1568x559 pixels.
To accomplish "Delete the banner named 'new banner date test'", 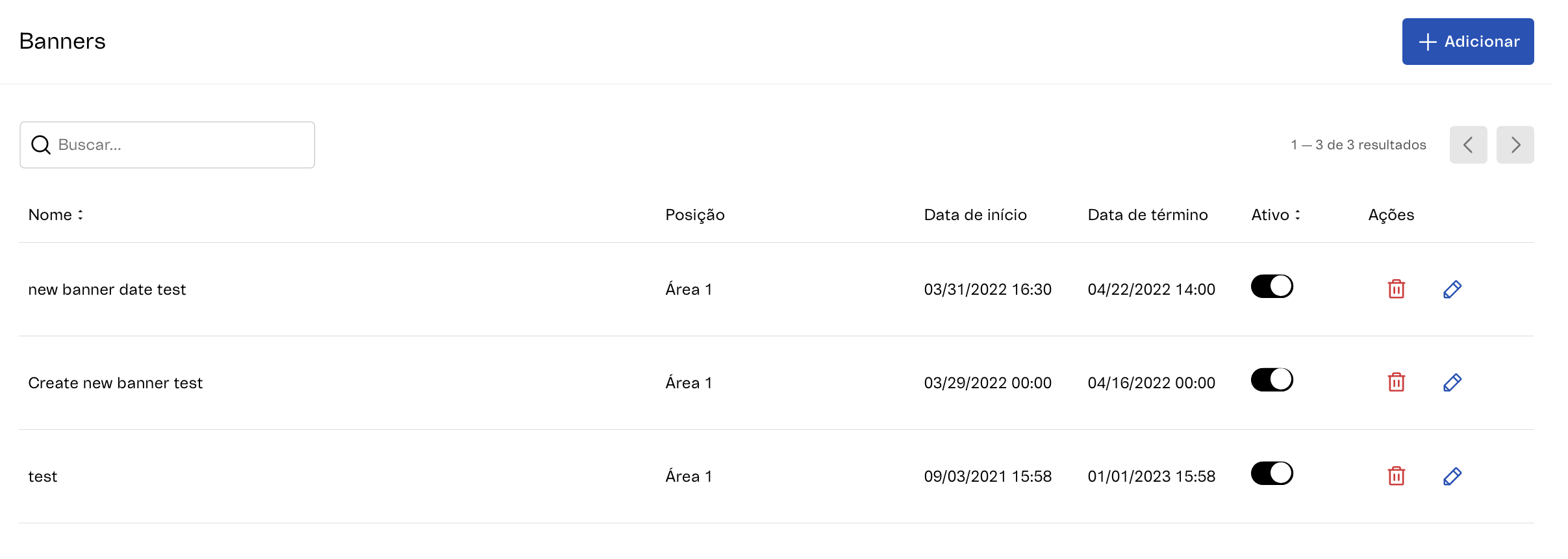I will 1396,289.
